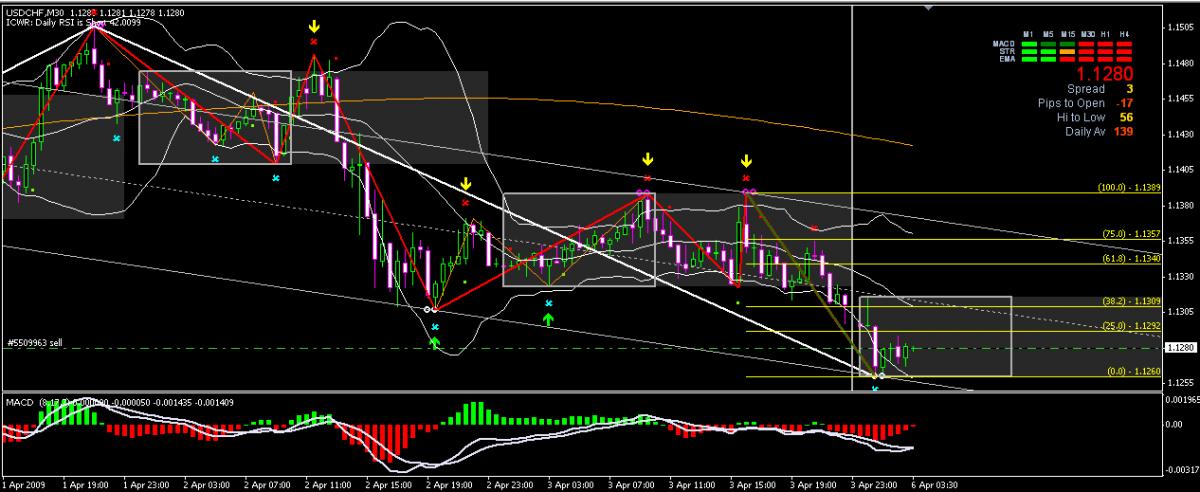This screenshot has height=492, width=1200.
Task: Click the Pips to Open value -17
Action: coord(1124,103)
